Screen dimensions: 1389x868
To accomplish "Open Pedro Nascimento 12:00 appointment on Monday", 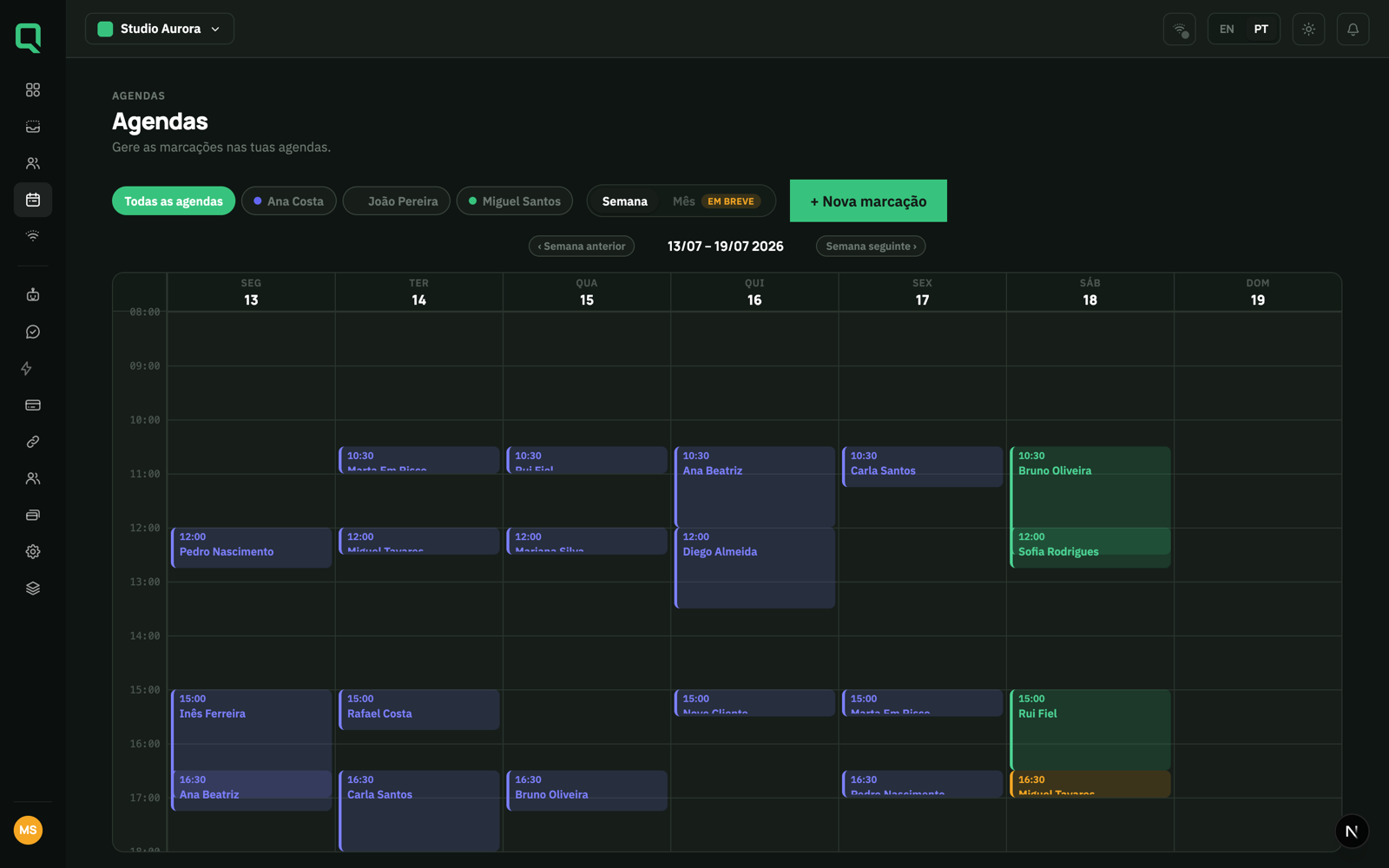I will 252,548.
